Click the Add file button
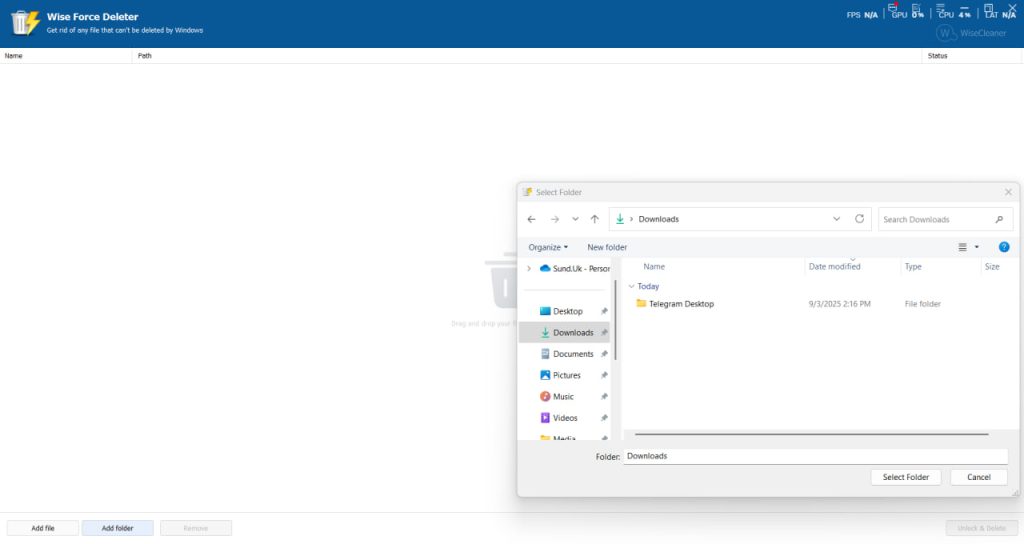The height and width of the screenshot is (544, 1024). (x=43, y=528)
